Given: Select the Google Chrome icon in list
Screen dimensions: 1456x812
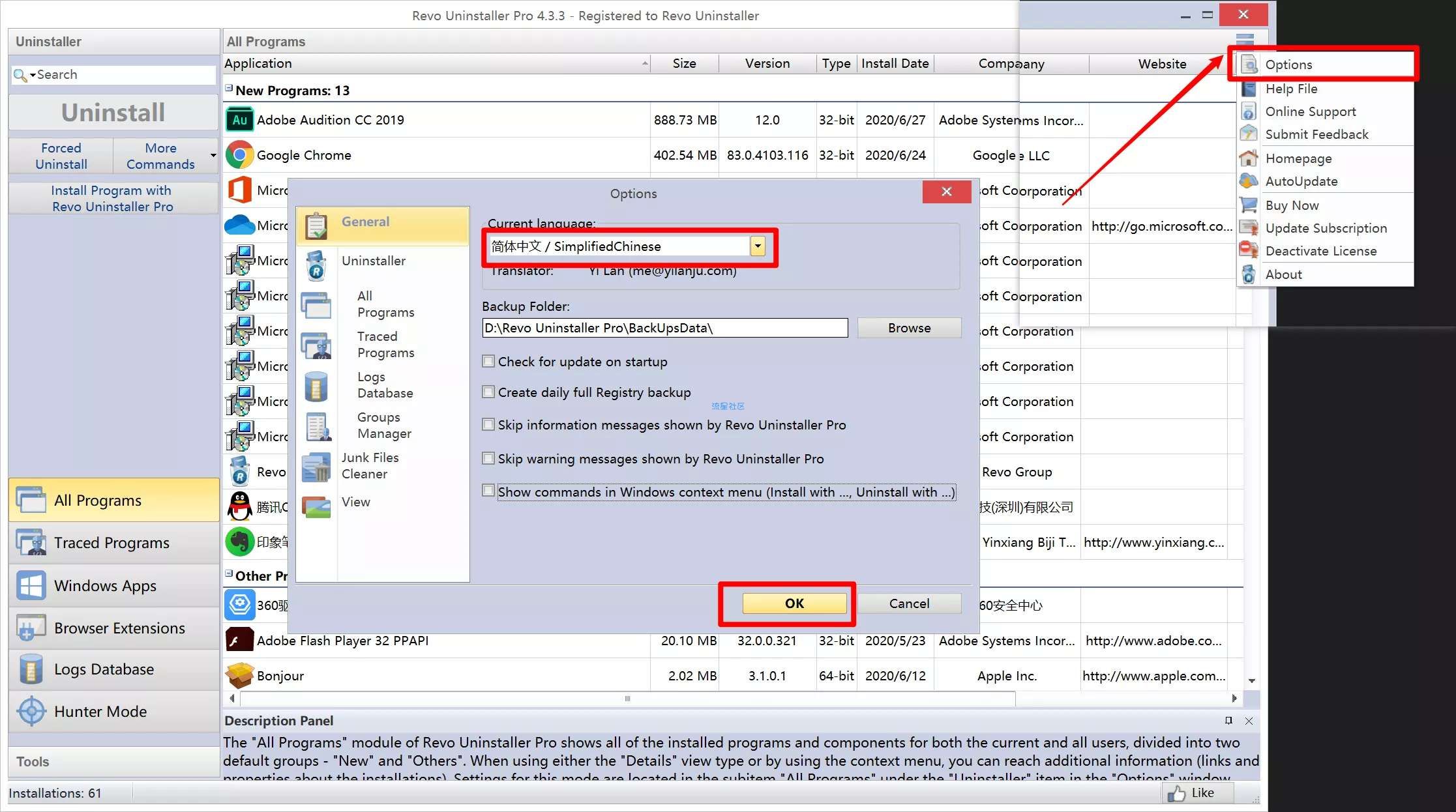Looking at the screenshot, I should 239,155.
